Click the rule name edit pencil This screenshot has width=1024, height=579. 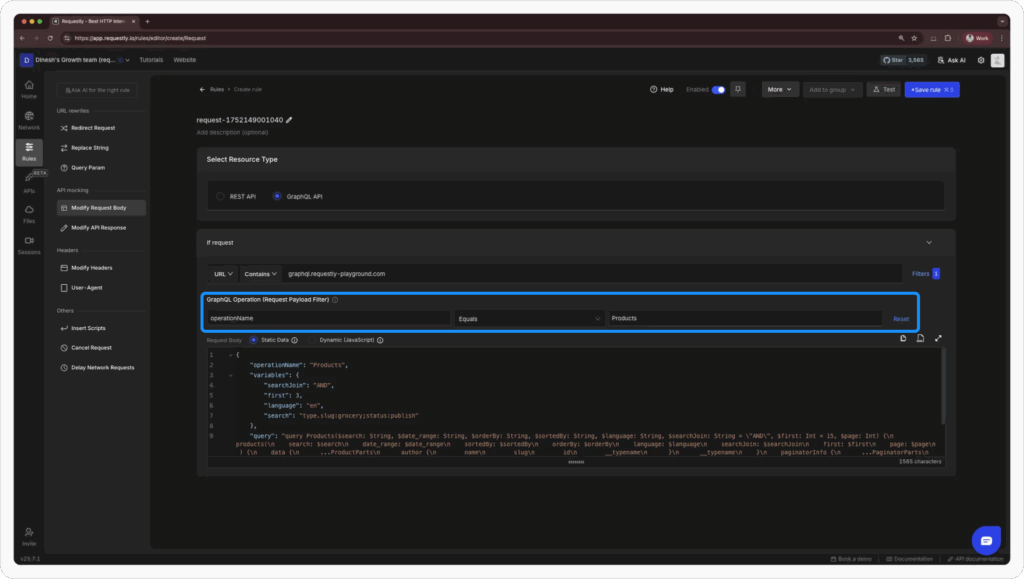[x=289, y=120]
